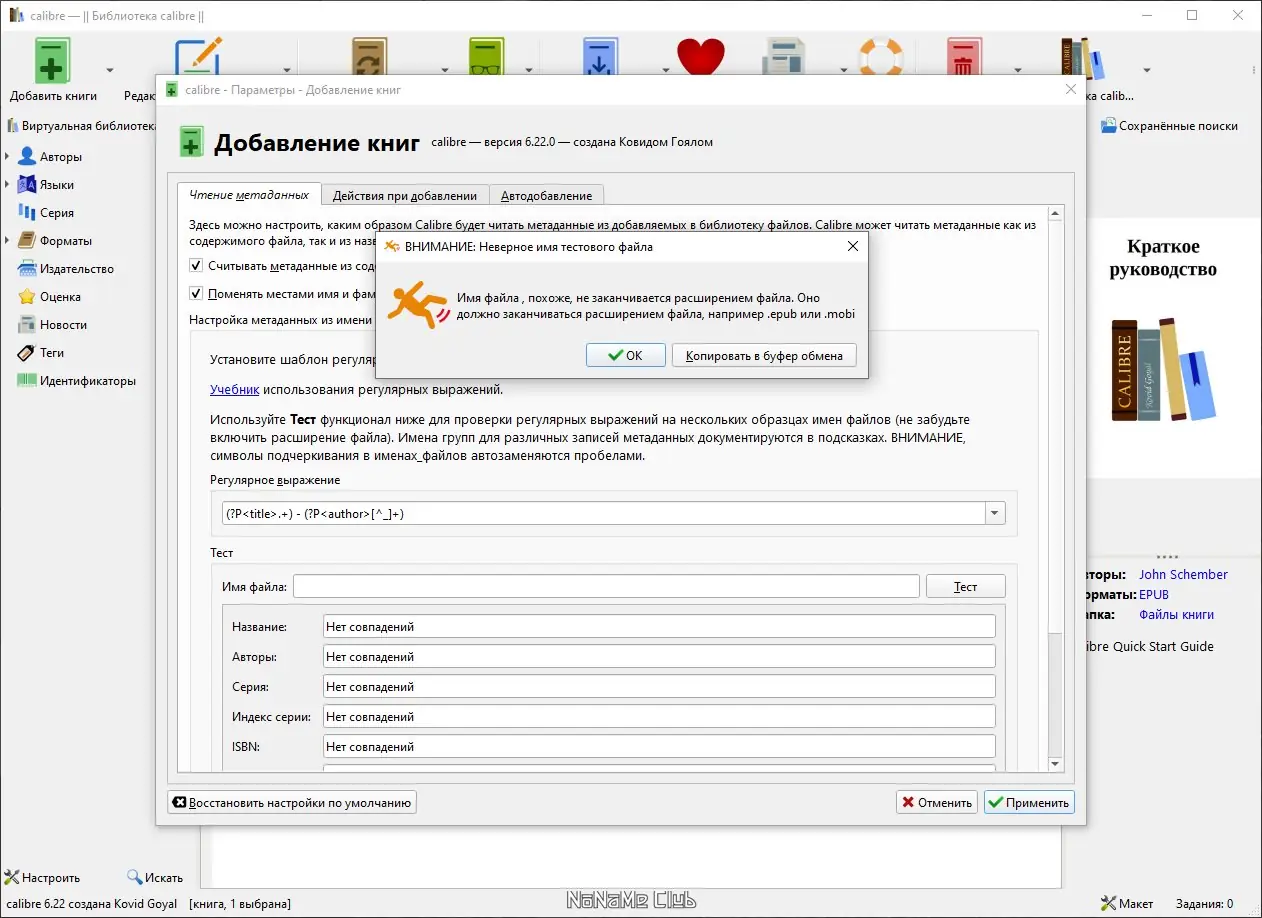Expand the Форматы tree node arrow
The width and height of the screenshot is (1262, 918).
coord(8,240)
